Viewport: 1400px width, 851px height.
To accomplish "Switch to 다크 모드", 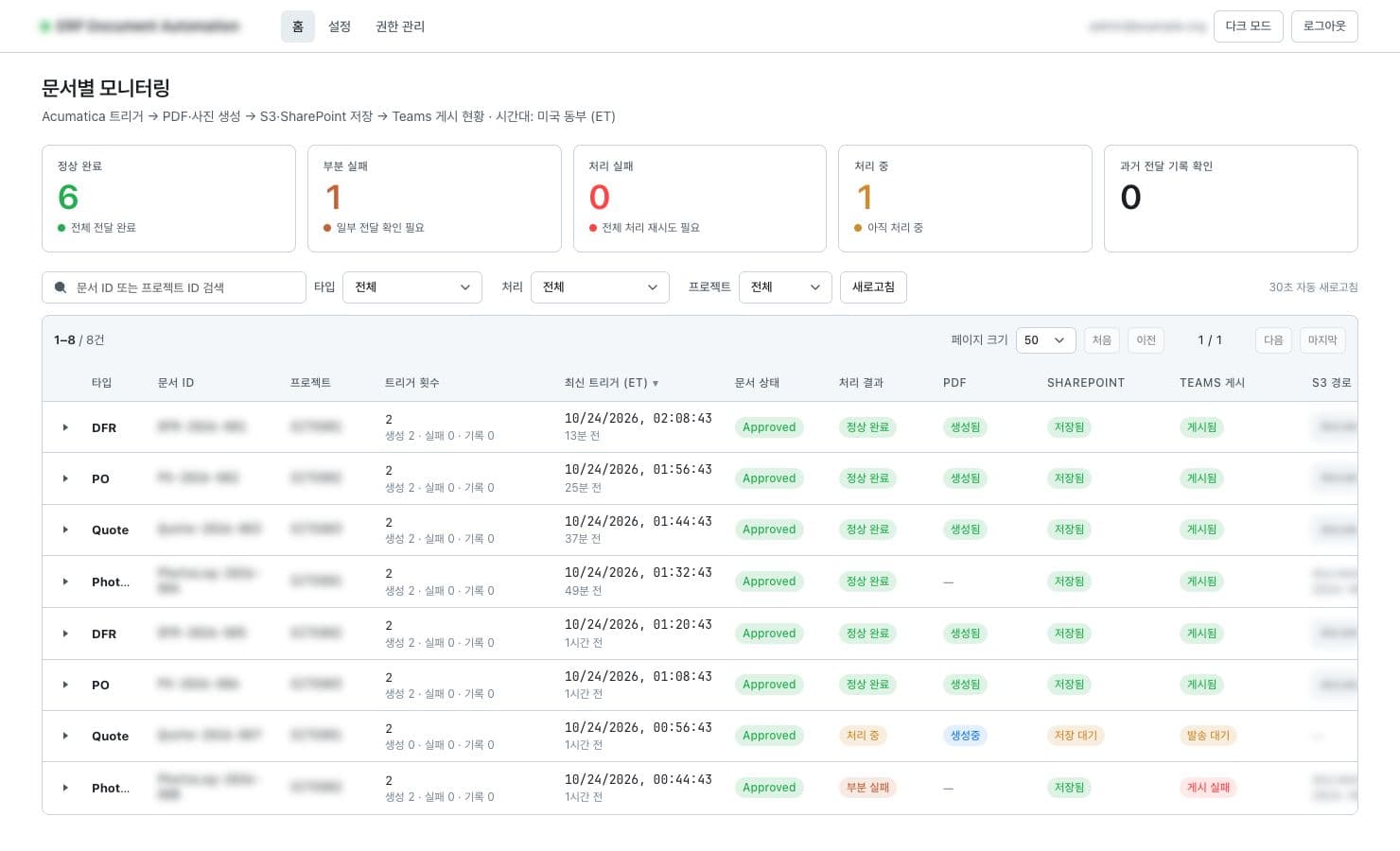I will tap(1248, 26).
